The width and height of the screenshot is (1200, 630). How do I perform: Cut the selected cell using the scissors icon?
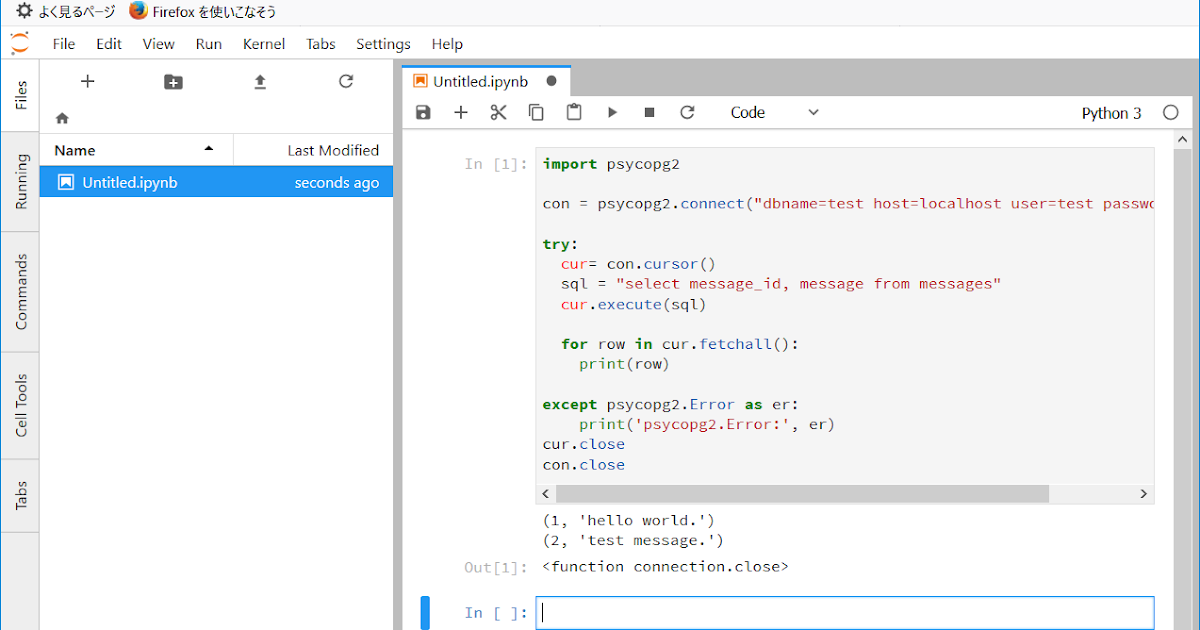[498, 112]
